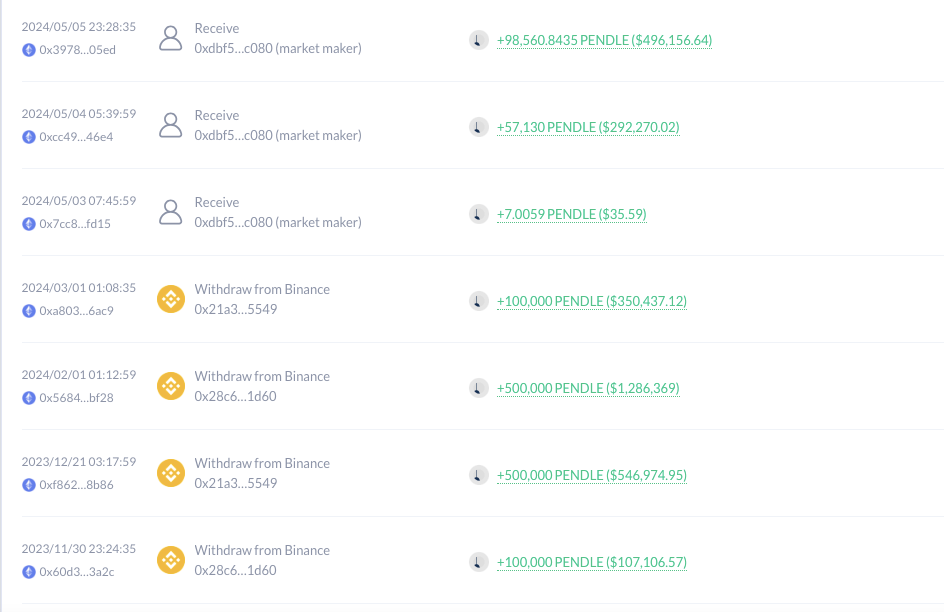Open transaction hash 0xcc49...46e4
Viewport: 944px width, 612px height.
click(x=76, y=137)
